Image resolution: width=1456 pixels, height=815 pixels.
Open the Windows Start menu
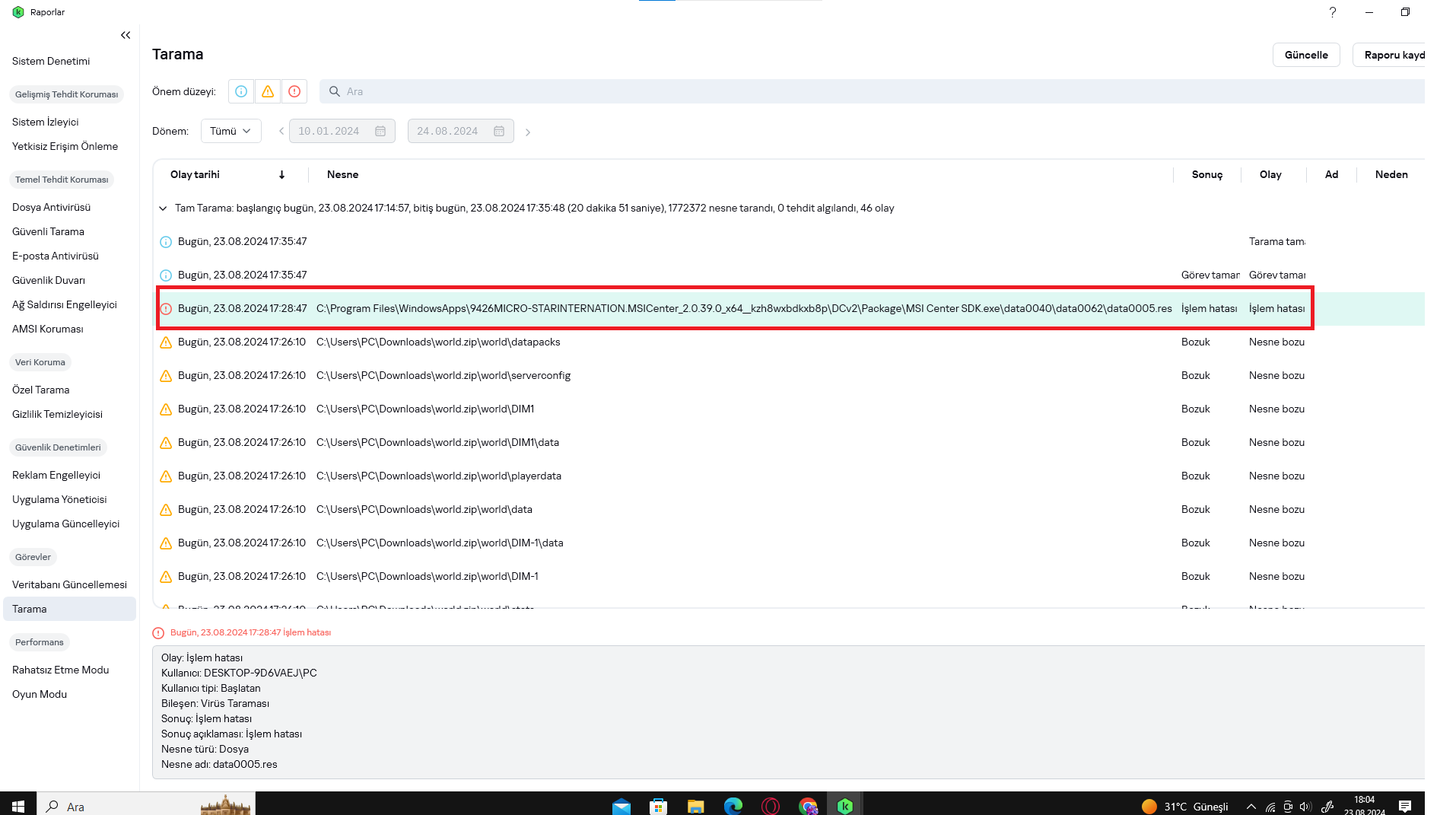pyautogui.click(x=18, y=806)
